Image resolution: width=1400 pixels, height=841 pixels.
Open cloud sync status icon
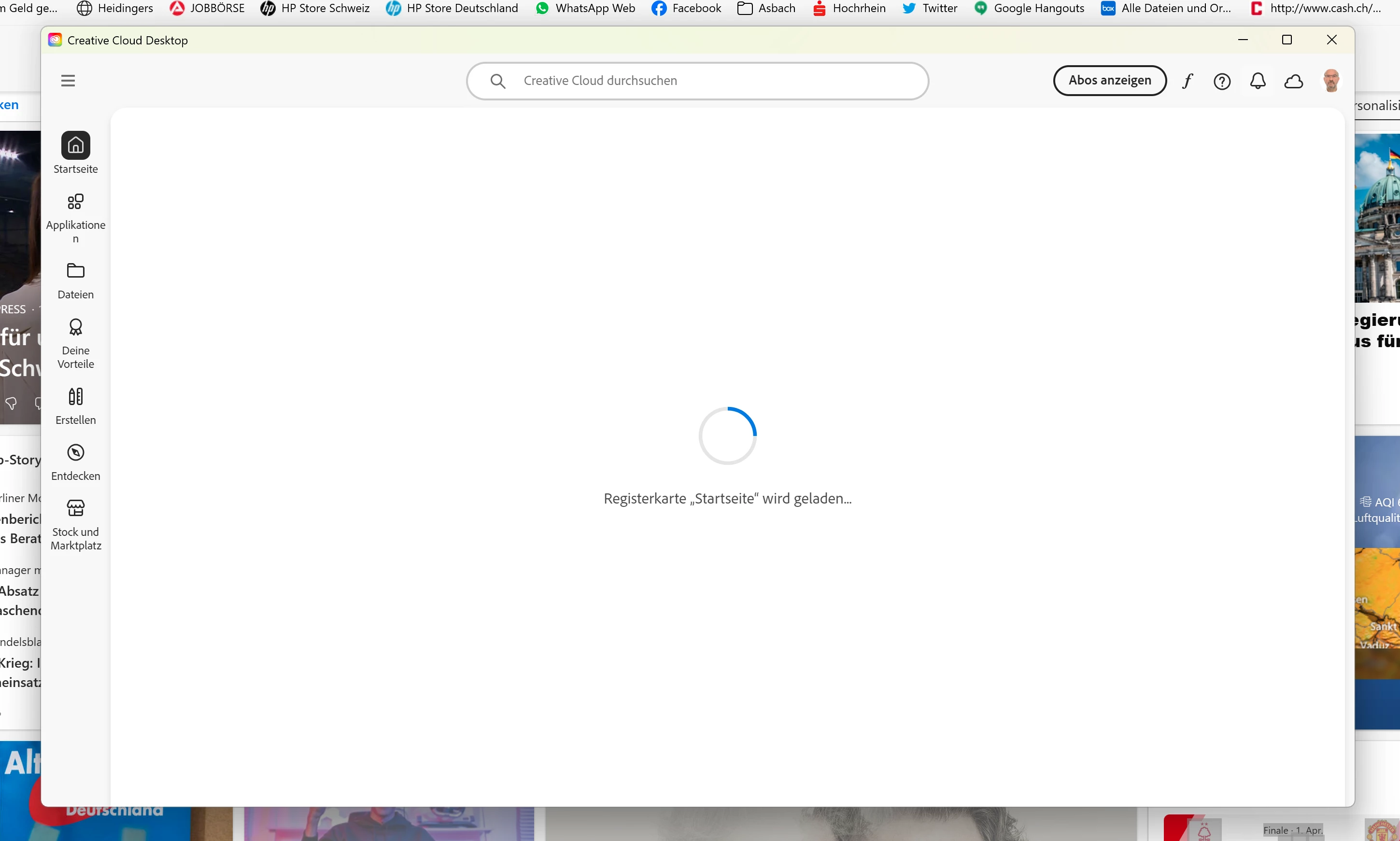pyautogui.click(x=1293, y=82)
